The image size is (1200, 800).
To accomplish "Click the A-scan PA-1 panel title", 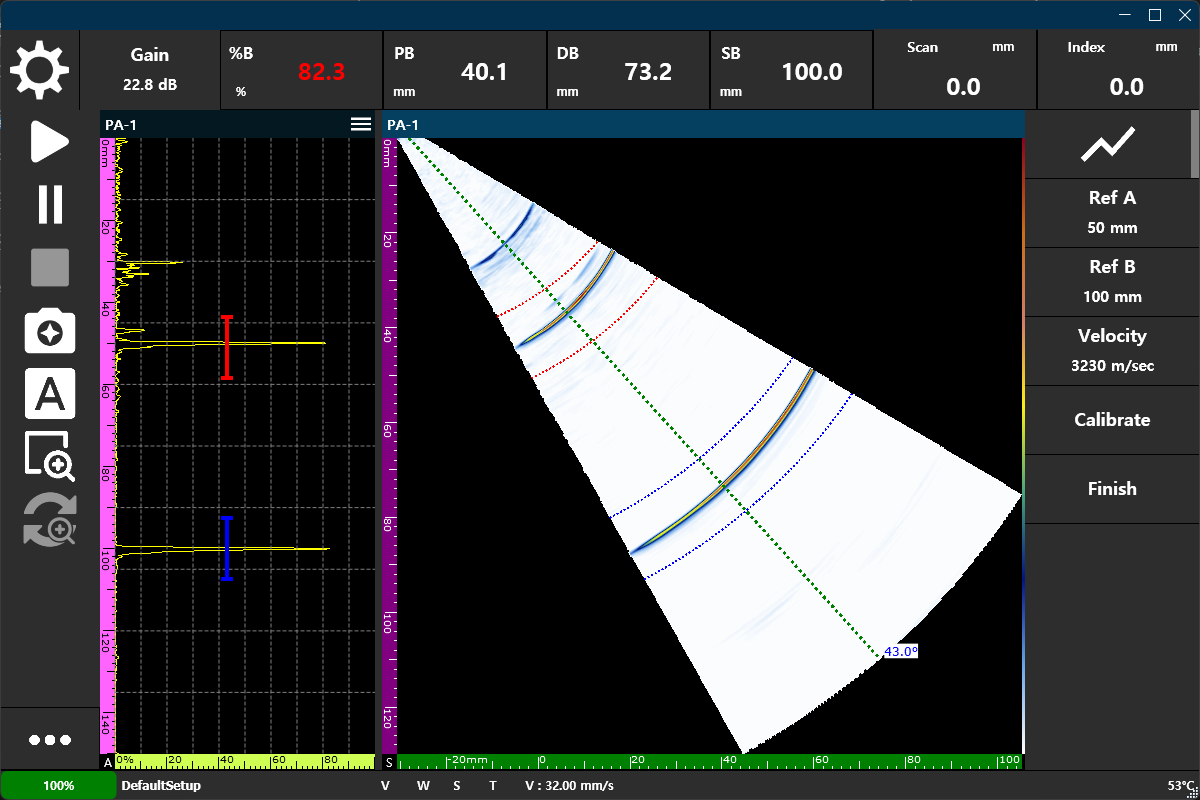I will (122, 124).
